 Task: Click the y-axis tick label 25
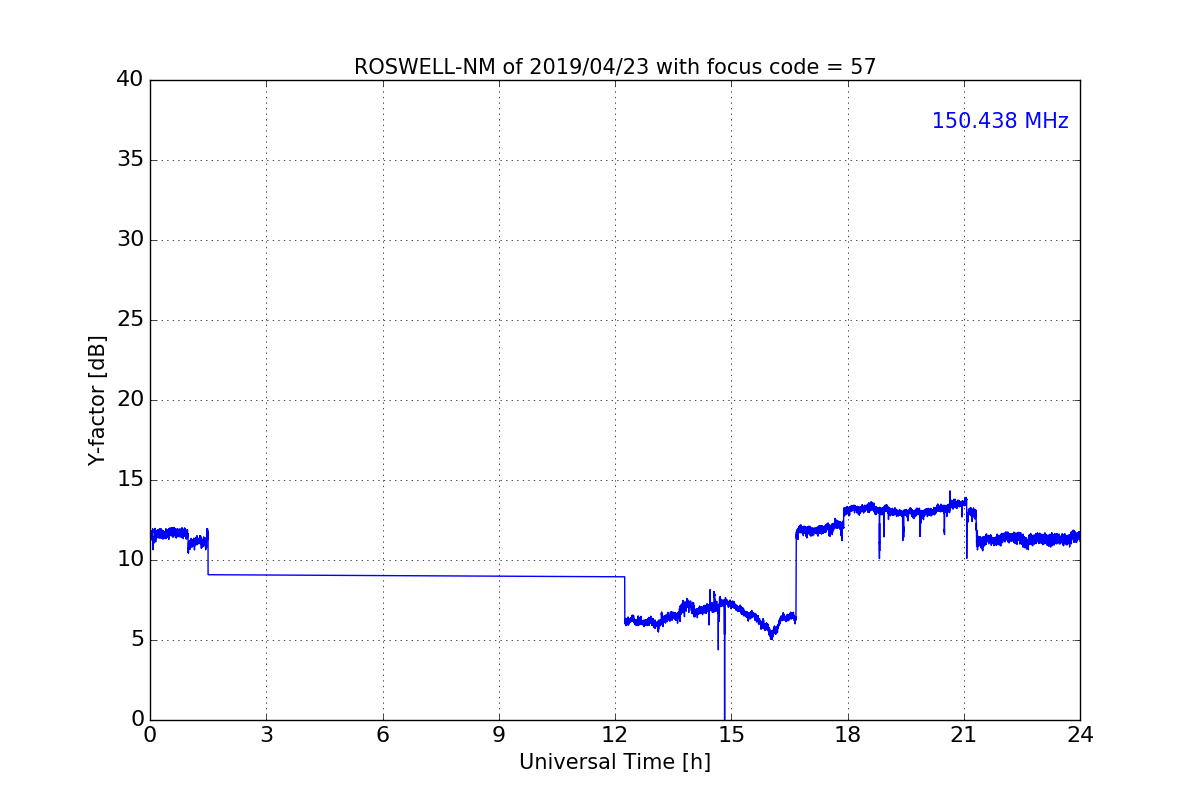coord(129,320)
